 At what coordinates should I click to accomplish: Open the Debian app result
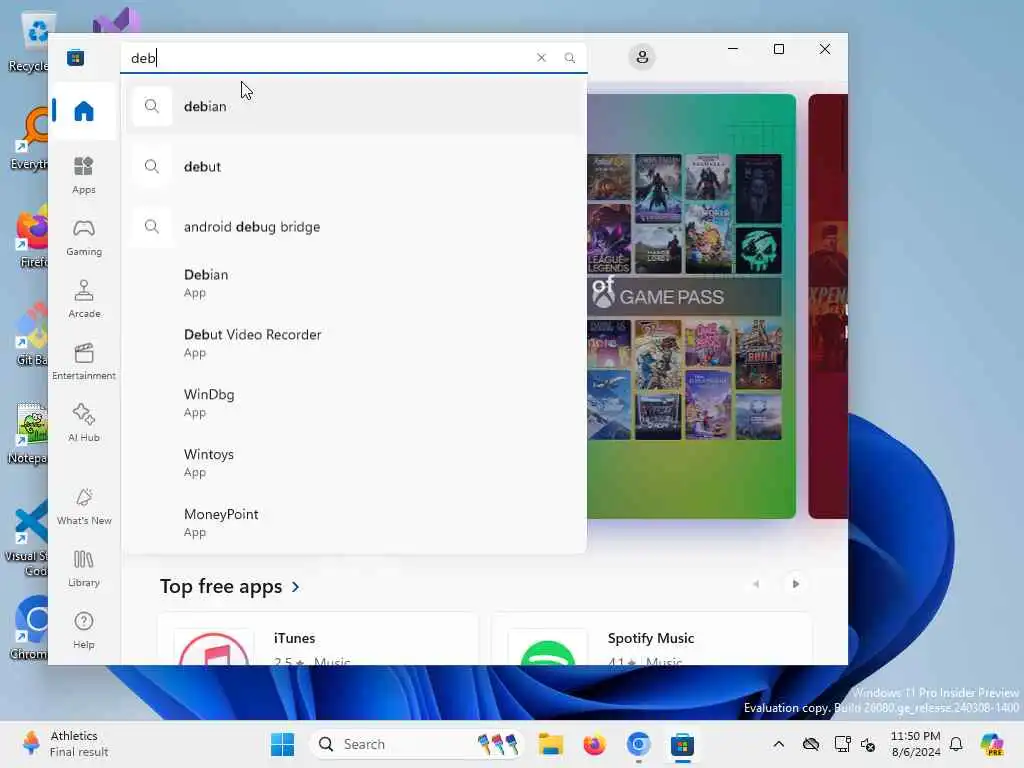pyautogui.click(x=355, y=283)
